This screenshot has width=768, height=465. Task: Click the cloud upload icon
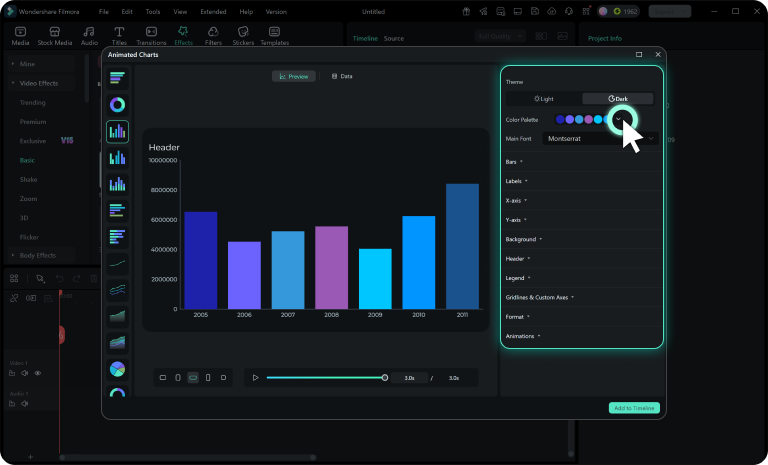(x=552, y=11)
